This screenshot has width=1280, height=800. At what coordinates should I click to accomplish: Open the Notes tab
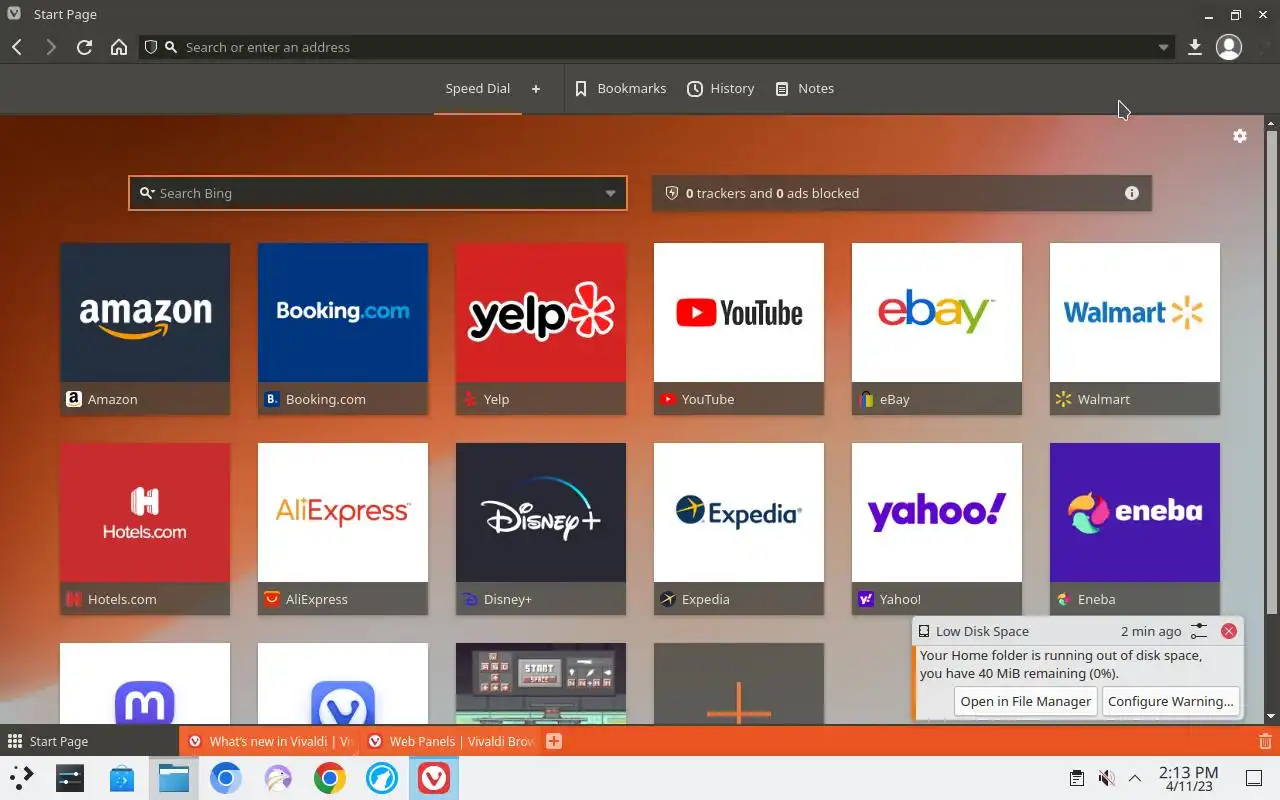pyautogui.click(x=805, y=89)
